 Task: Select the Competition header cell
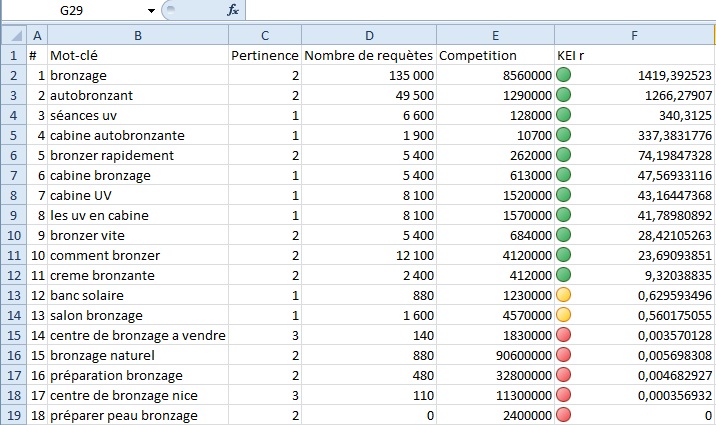click(x=494, y=55)
